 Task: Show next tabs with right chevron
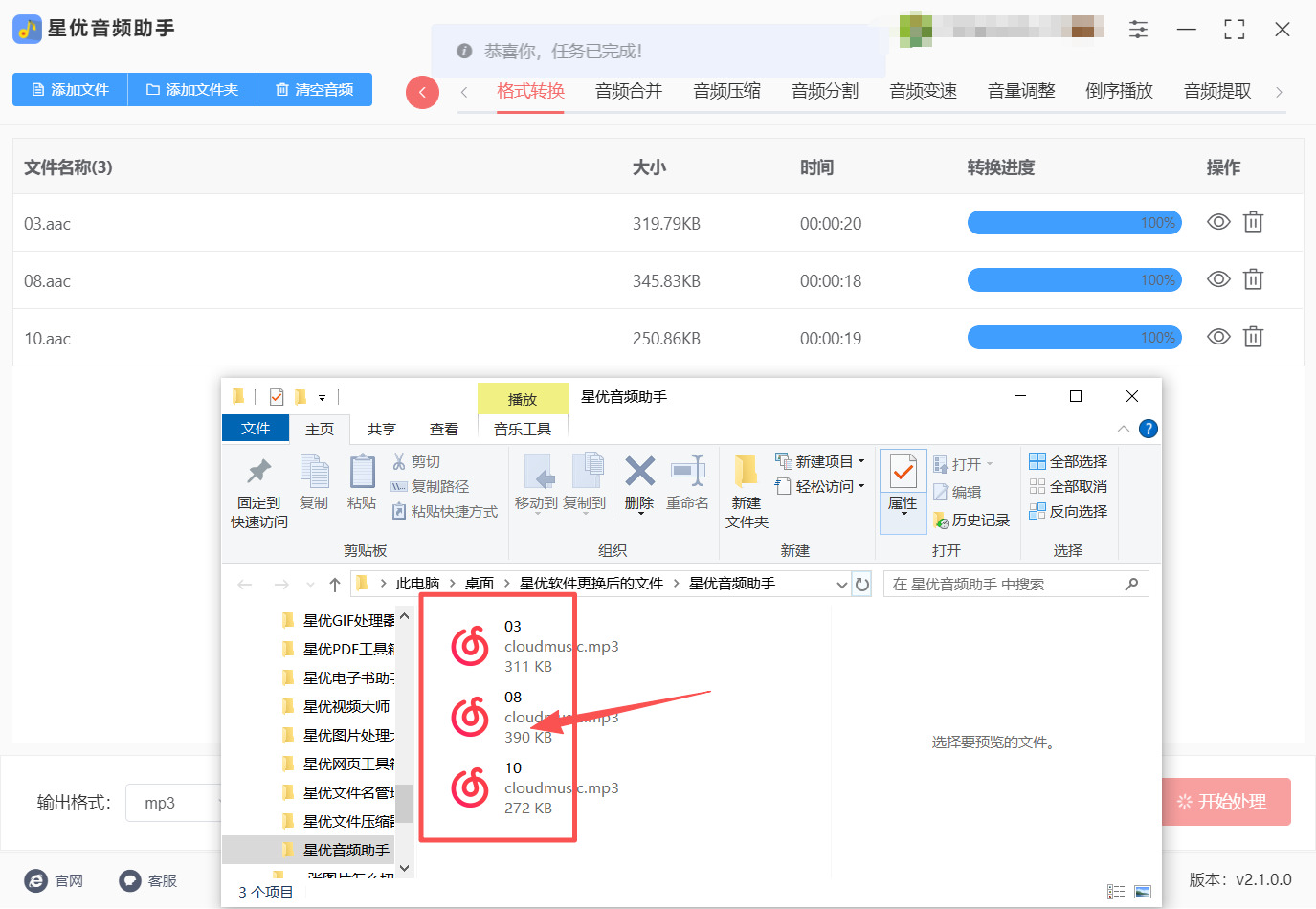click(1279, 92)
